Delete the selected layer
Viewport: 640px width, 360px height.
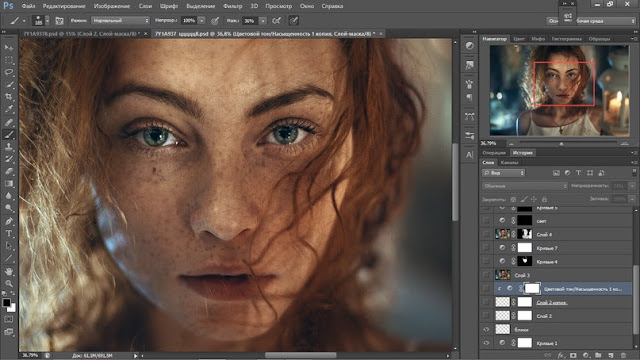tap(623, 356)
